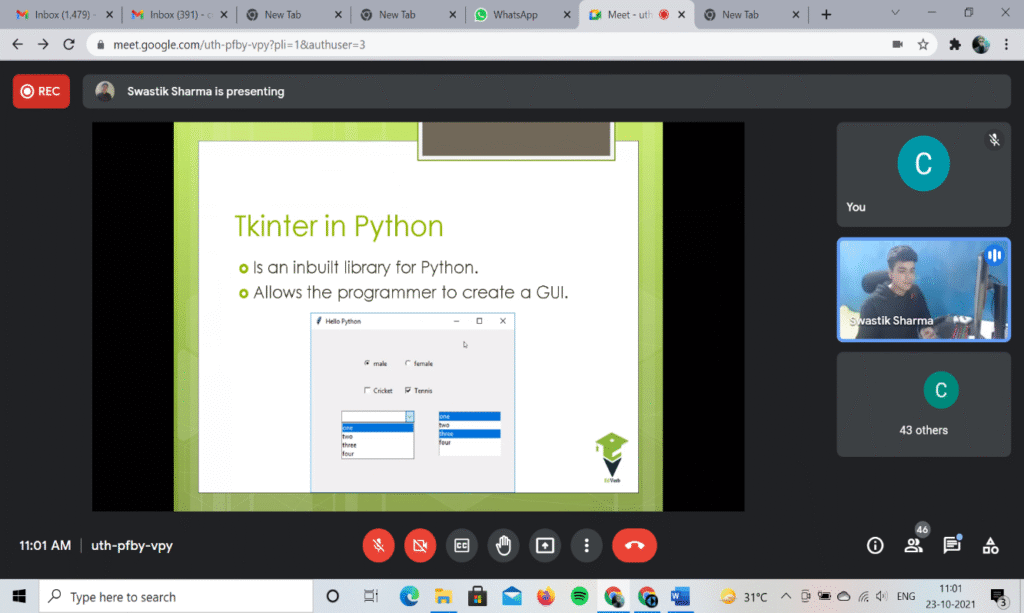Show the participants list panel

913,545
